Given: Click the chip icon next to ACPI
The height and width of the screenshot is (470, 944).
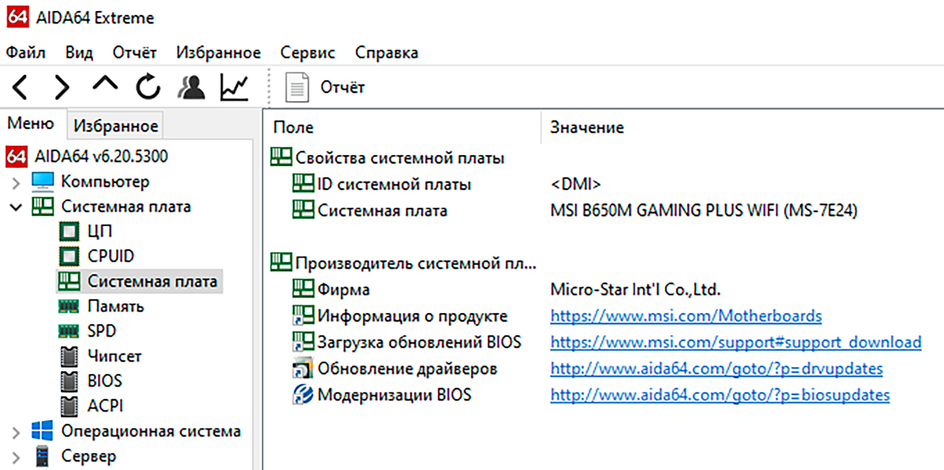Looking at the screenshot, I should [70, 406].
